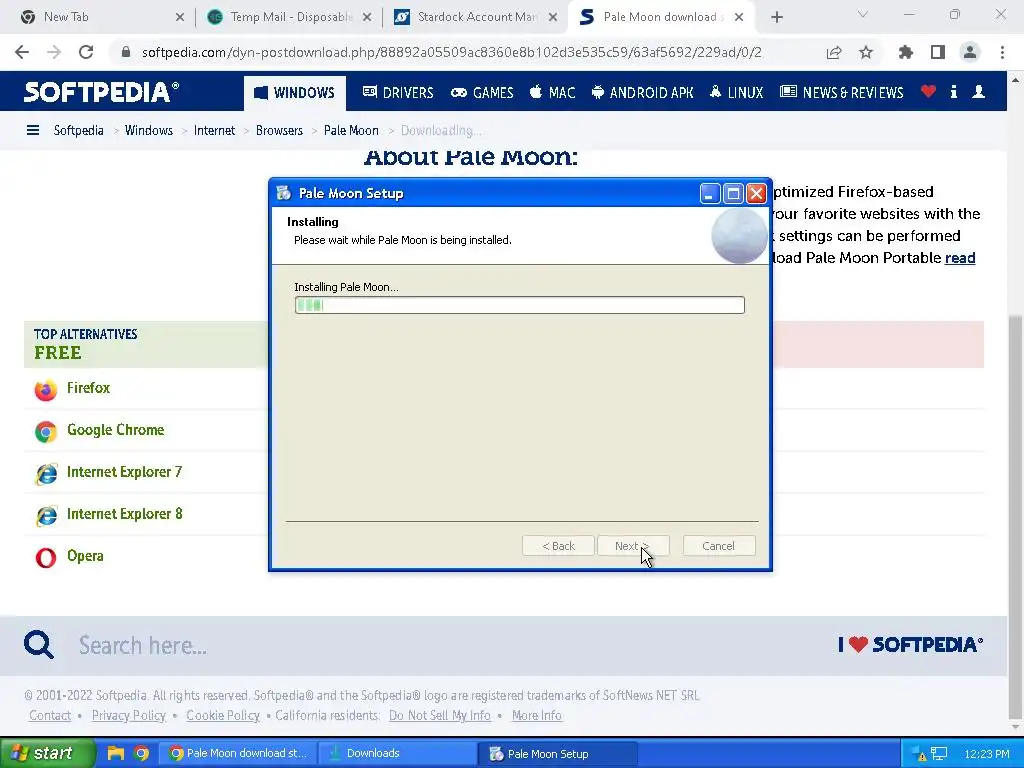Open the Firefox alternative link
The width and height of the screenshot is (1024, 768).
88,388
